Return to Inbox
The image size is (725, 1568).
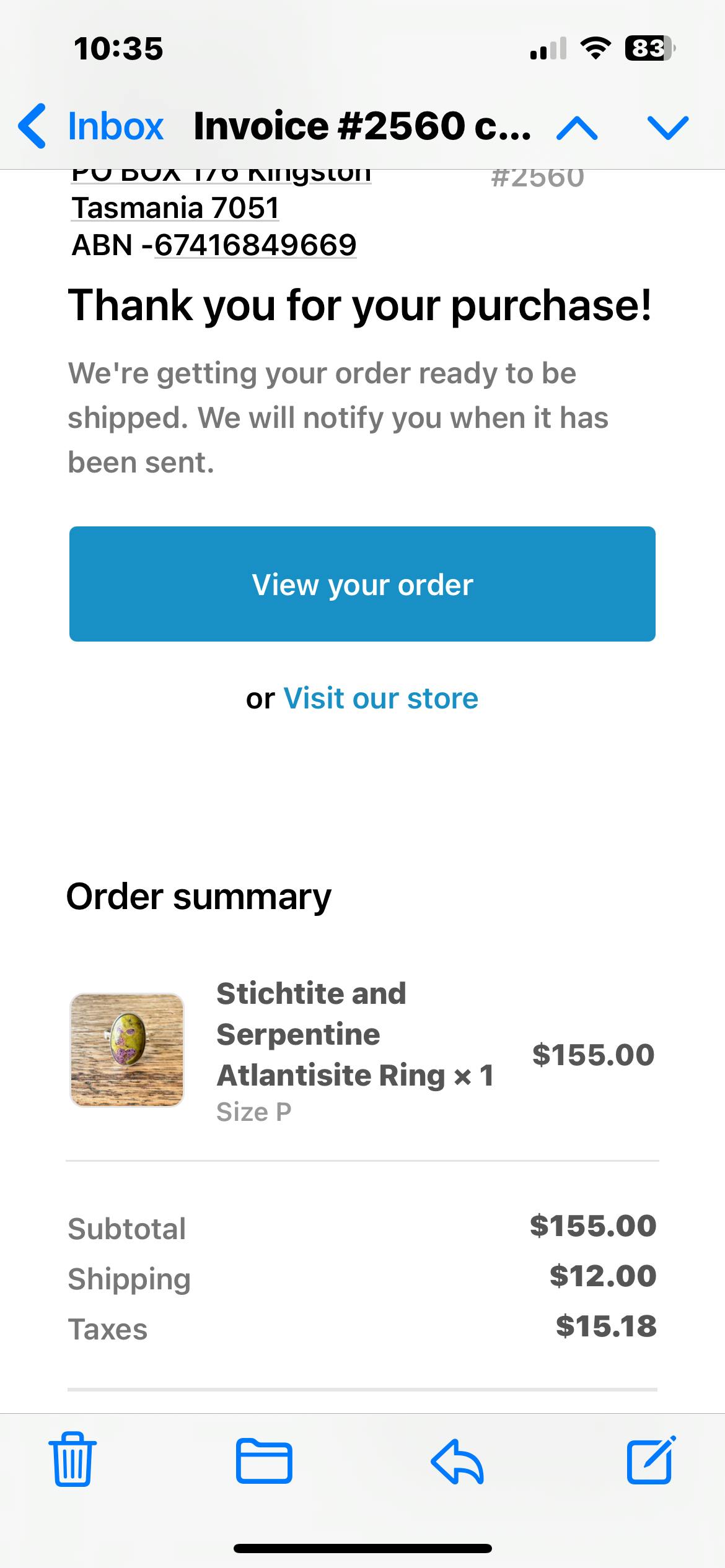(115, 126)
